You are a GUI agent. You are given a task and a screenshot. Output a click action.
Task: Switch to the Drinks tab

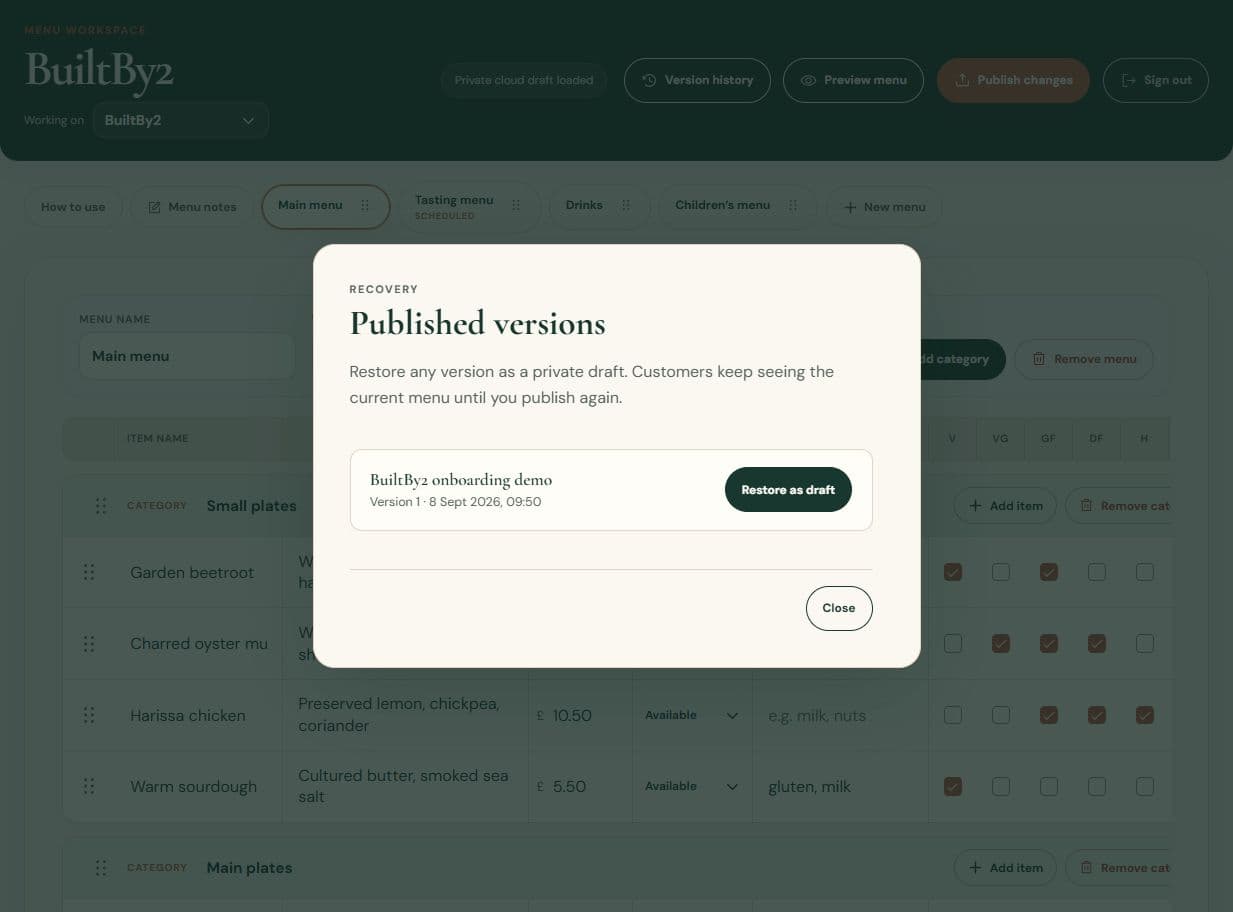[584, 205]
